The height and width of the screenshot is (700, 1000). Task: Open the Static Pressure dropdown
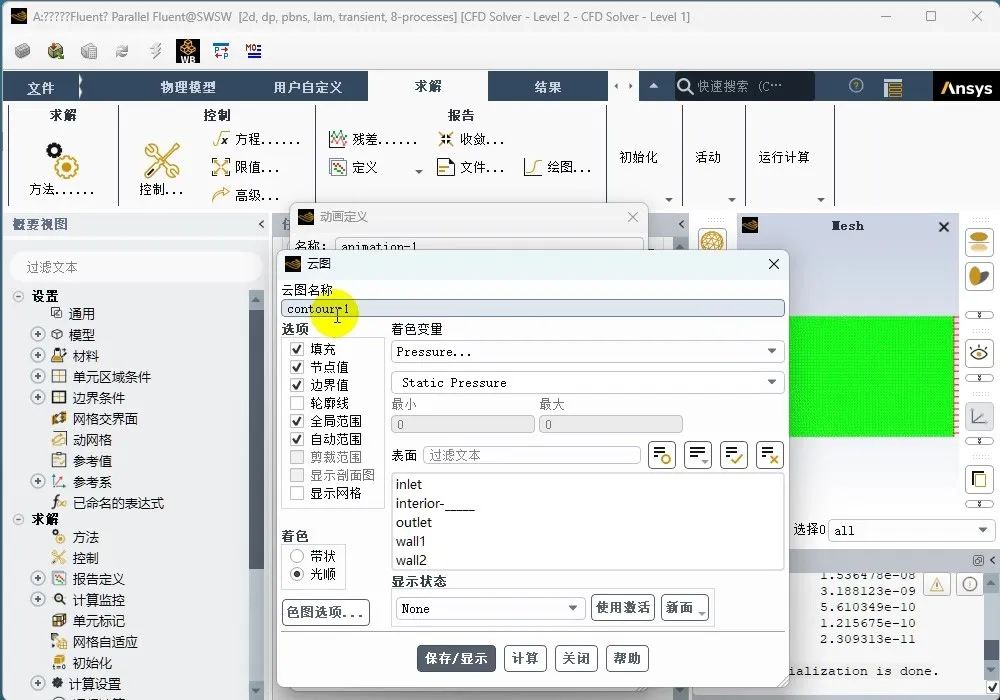pyautogui.click(x=587, y=382)
